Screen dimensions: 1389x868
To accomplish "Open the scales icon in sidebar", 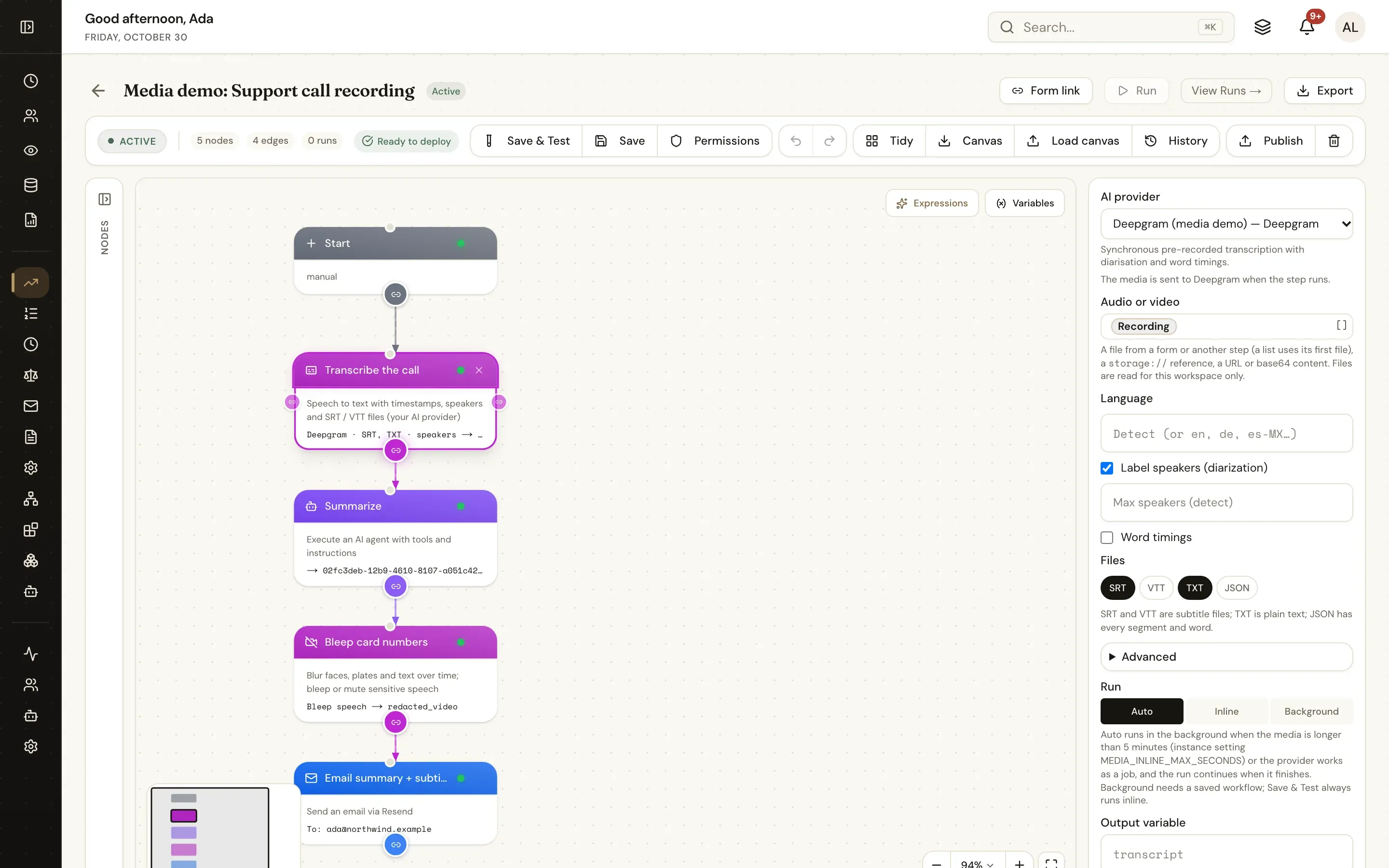I will [31, 376].
